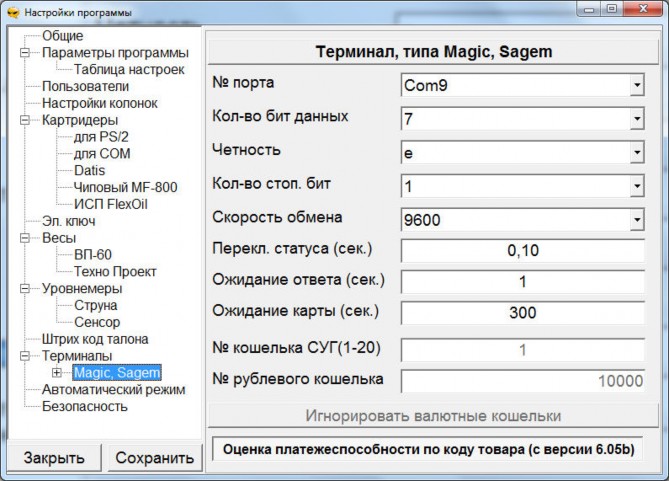The width and height of the screenshot is (669, 481).
Task: Click the № кошелька СУГ(1-20) field
Action: pyautogui.click(x=523, y=350)
